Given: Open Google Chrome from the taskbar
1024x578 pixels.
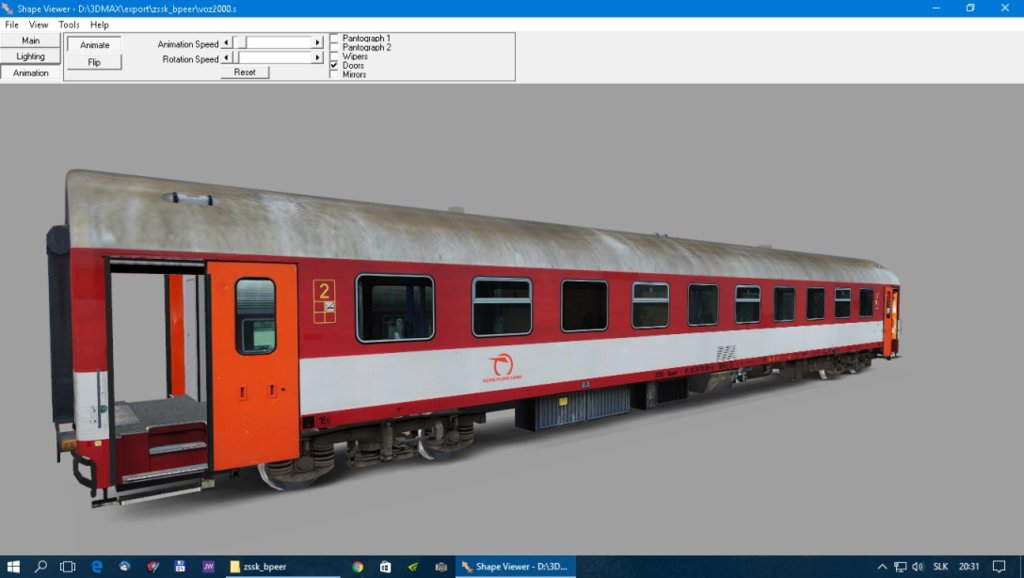Looking at the screenshot, I should [x=358, y=566].
